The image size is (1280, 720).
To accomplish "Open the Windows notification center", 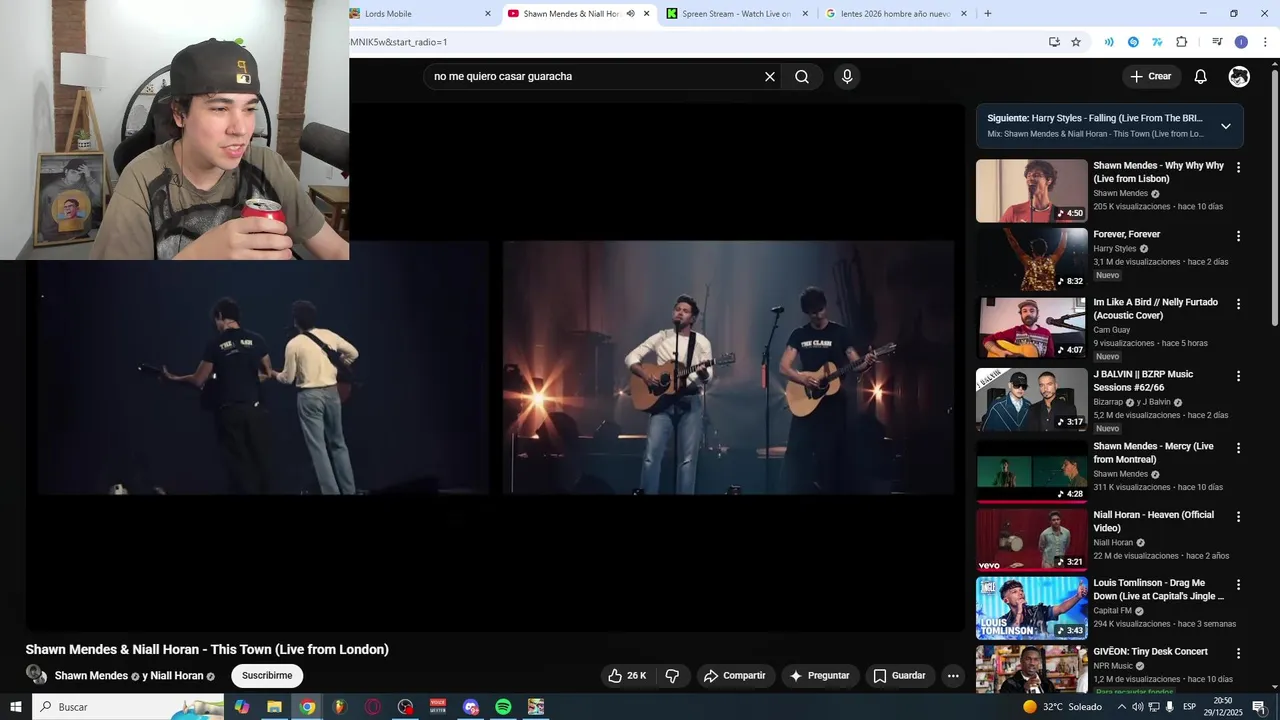I will [1259, 707].
